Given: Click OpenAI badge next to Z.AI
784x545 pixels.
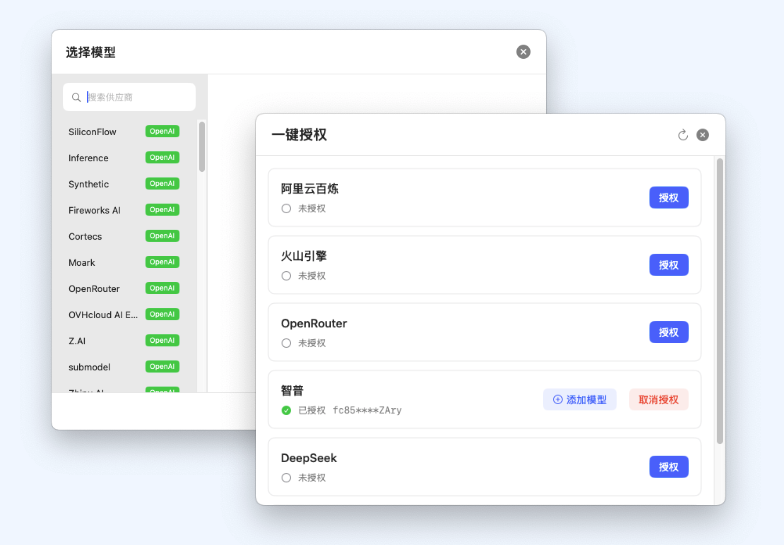Looking at the screenshot, I should pyautogui.click(x=162, y=340).
